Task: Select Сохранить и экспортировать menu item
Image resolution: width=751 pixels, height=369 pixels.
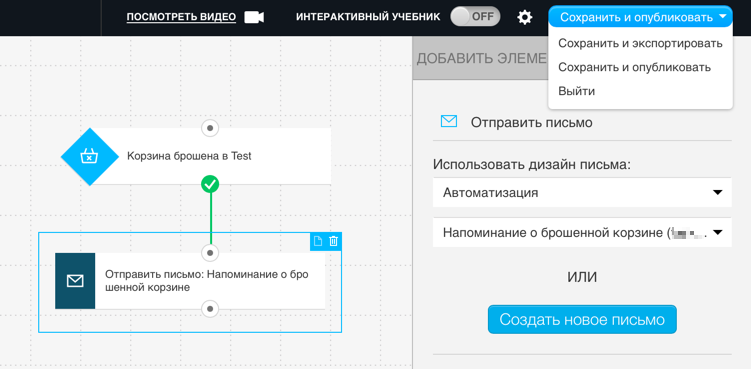Action: coord(640,44)
